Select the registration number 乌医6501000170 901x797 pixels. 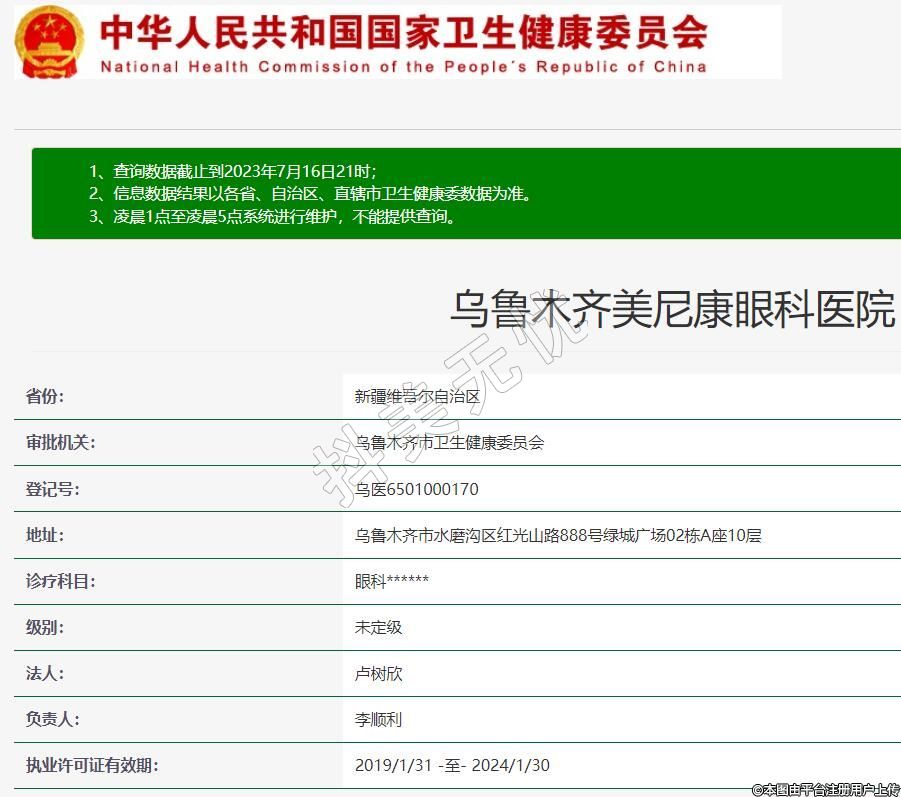416,489
